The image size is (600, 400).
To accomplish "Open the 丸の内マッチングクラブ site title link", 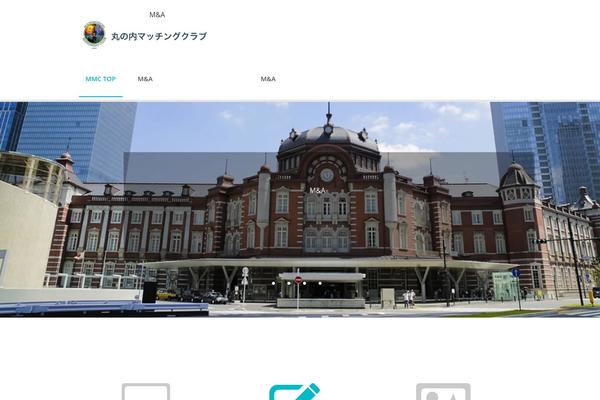I will tap(159, 36).
